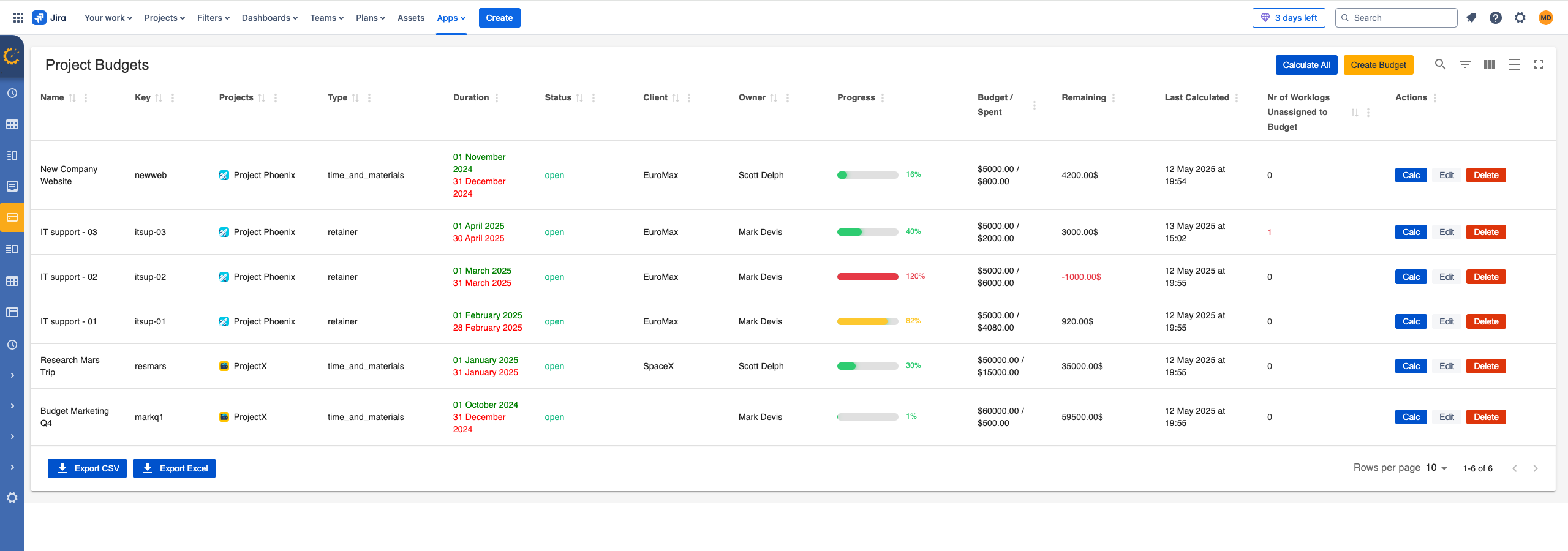Go to next page arrow

click(x=1536, y=468)
